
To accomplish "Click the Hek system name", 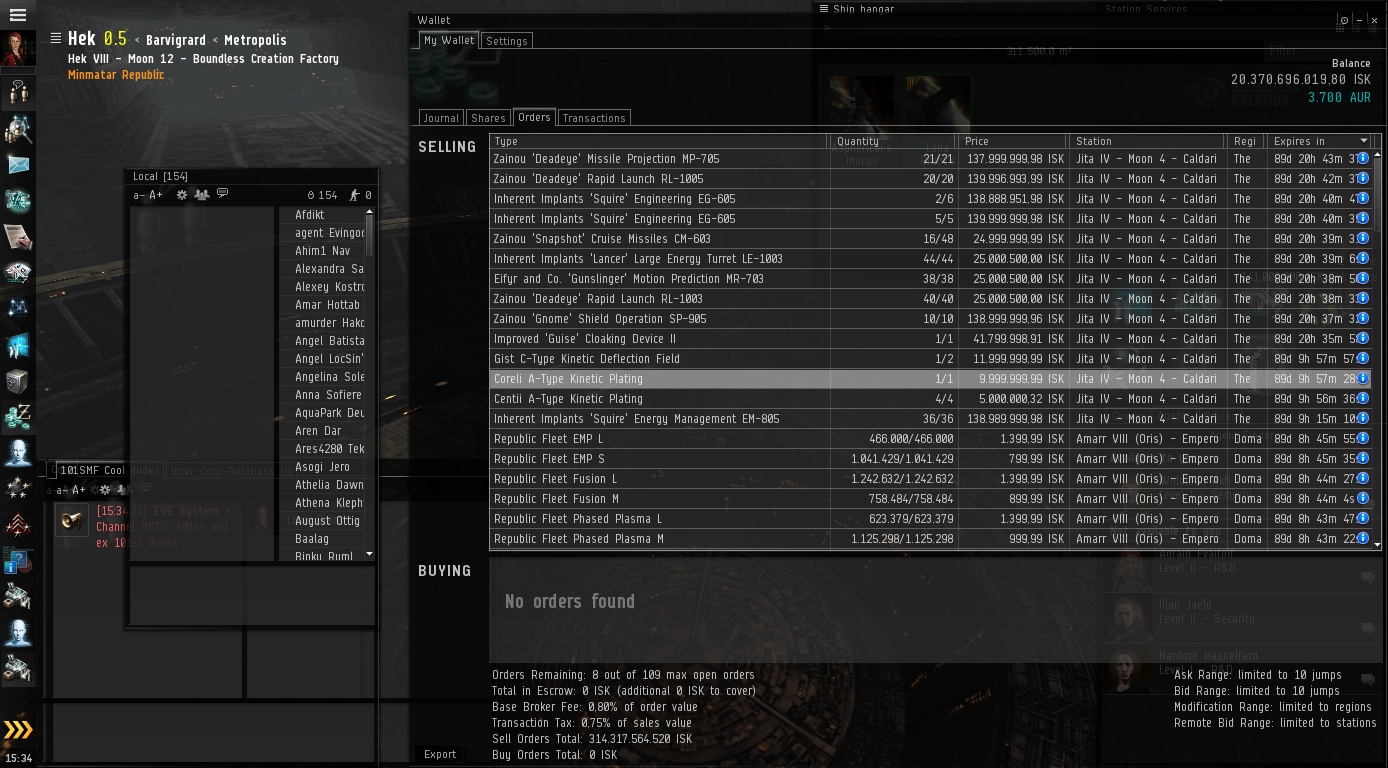I will (x=82, y=39).
